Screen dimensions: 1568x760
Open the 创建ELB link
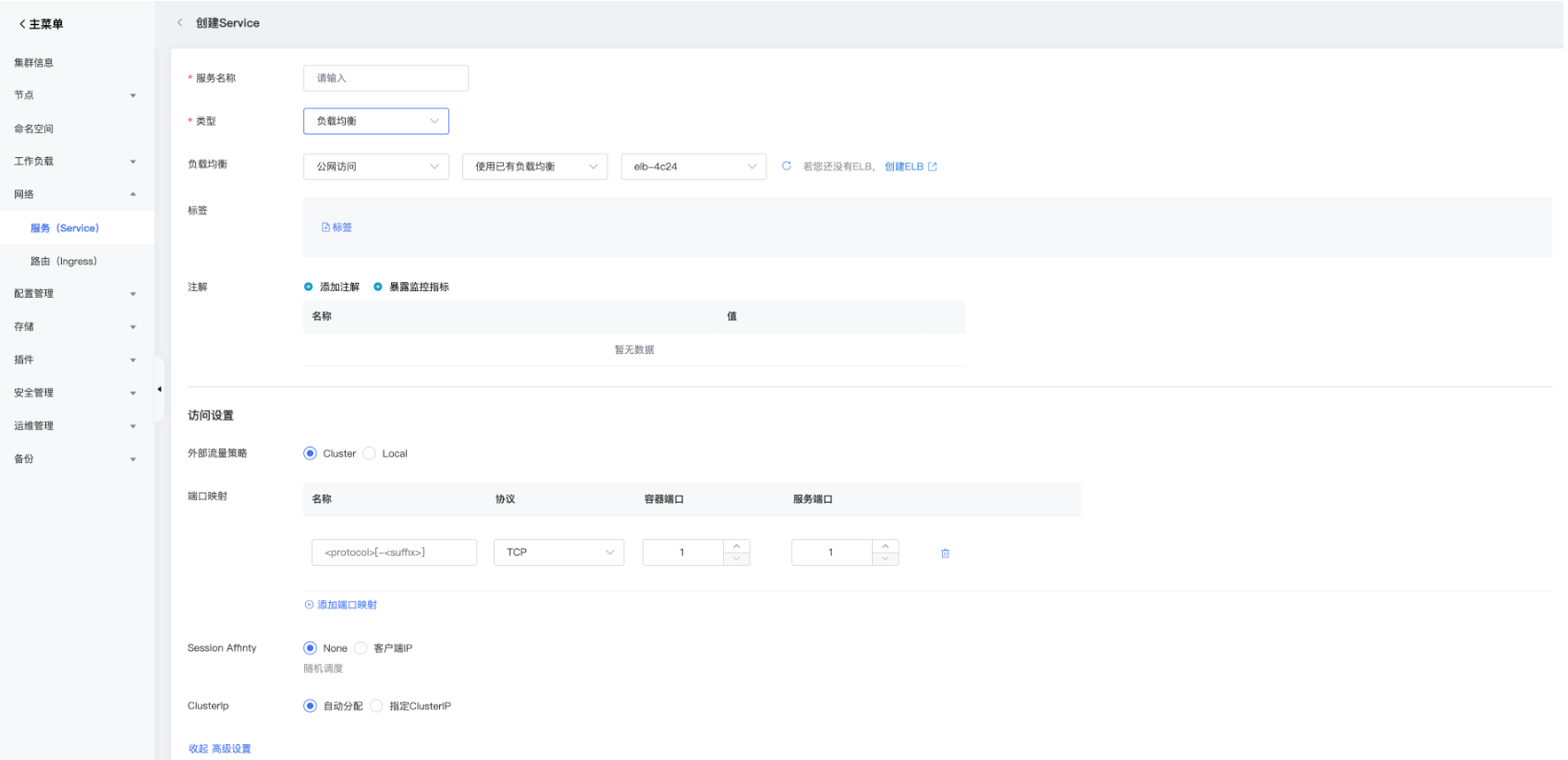(x=911, y=166)
